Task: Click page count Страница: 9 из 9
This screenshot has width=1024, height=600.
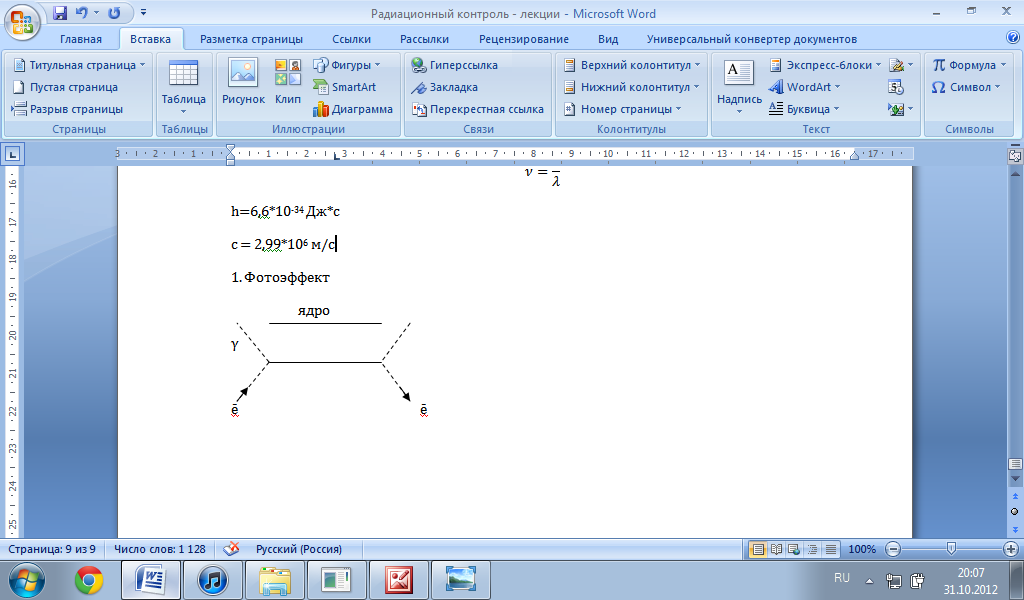Action: [x=52, y=549]
